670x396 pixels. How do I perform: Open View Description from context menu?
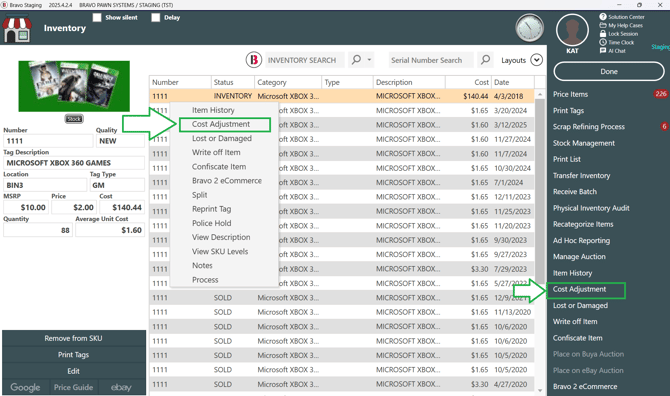(x=221, y=237)
